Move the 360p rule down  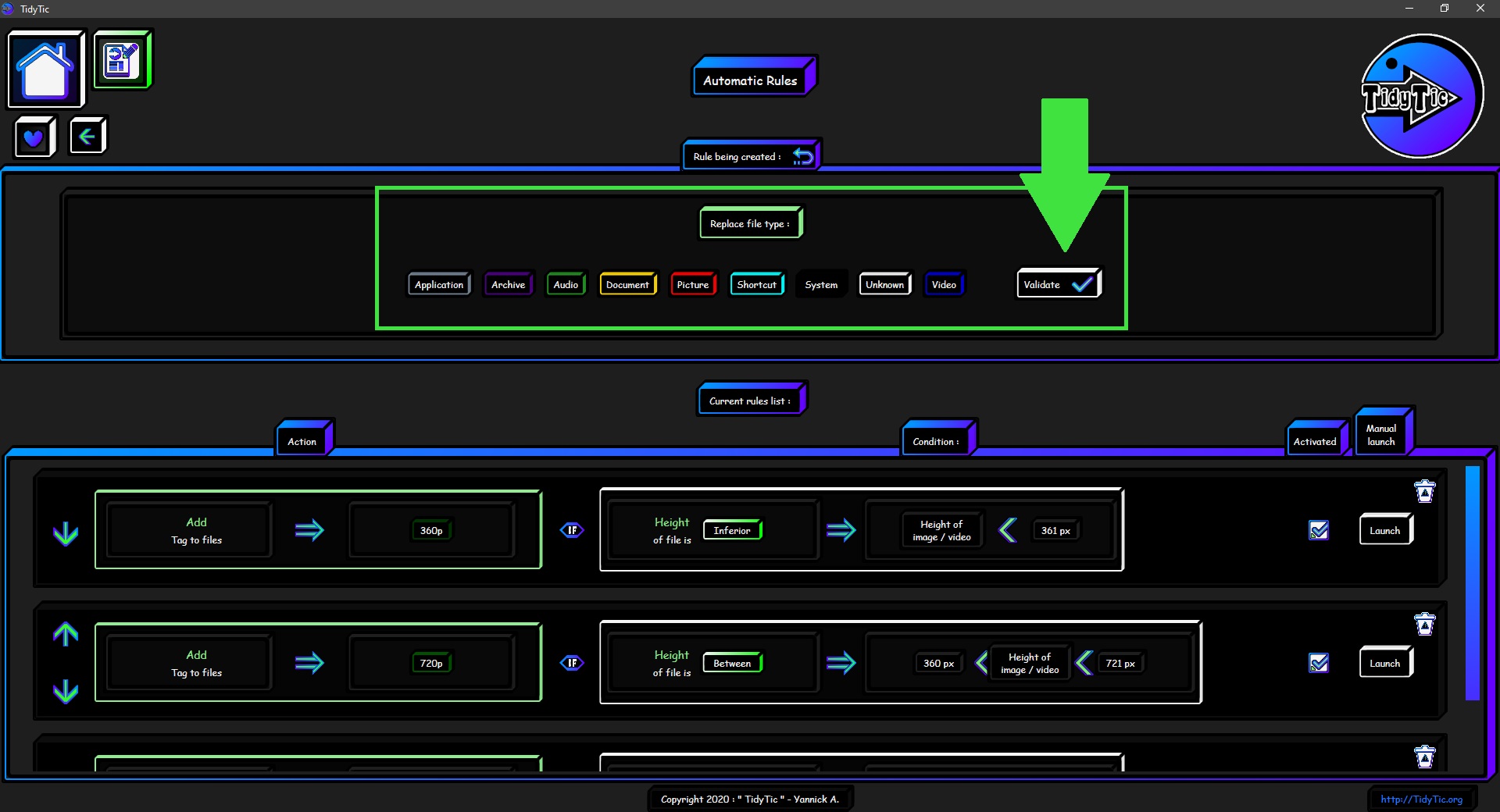pyautogui.click(x=66, y=532)
